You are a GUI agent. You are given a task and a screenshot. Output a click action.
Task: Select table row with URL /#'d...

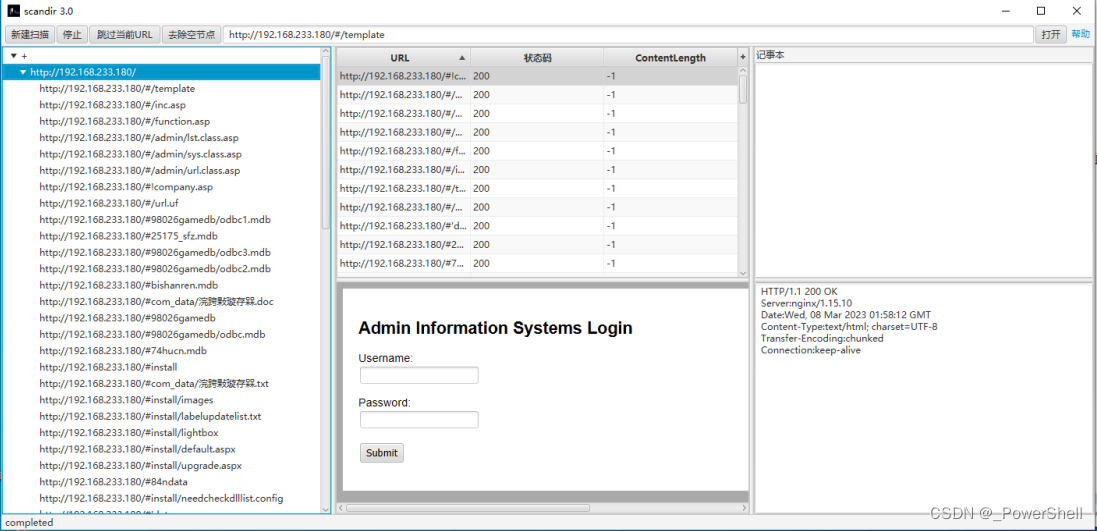click(x=537, y=225)
